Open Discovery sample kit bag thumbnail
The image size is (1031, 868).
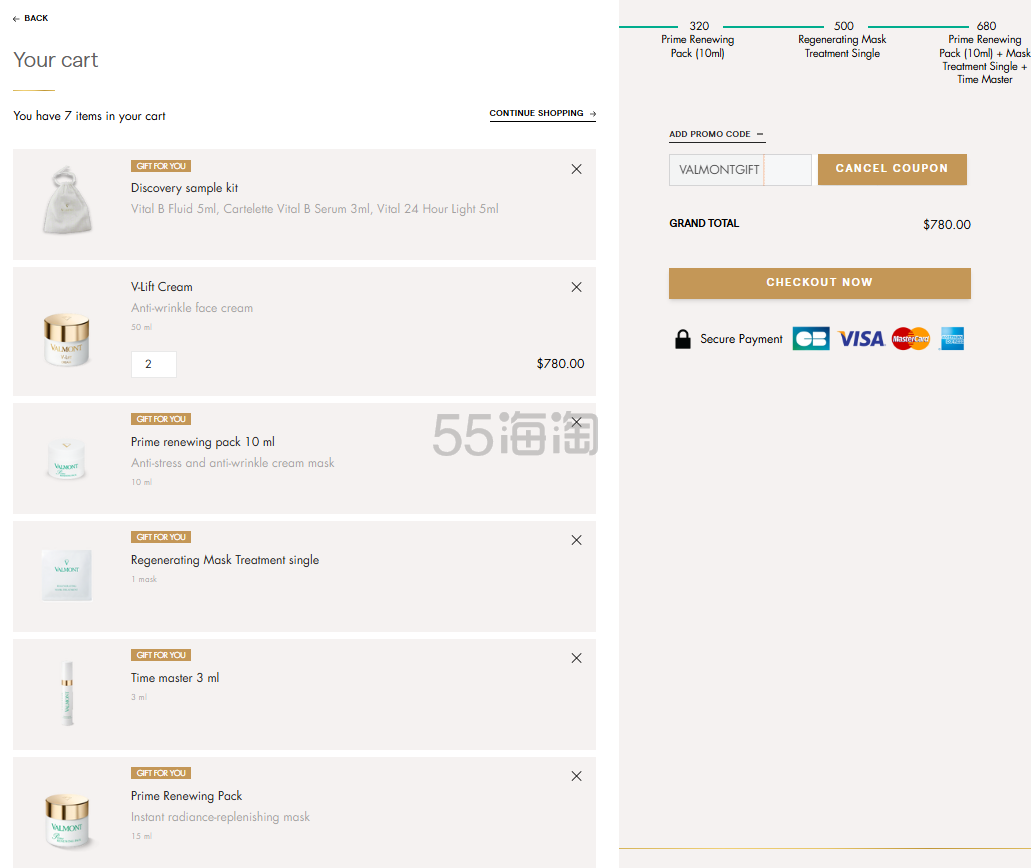tap(67, 201)
